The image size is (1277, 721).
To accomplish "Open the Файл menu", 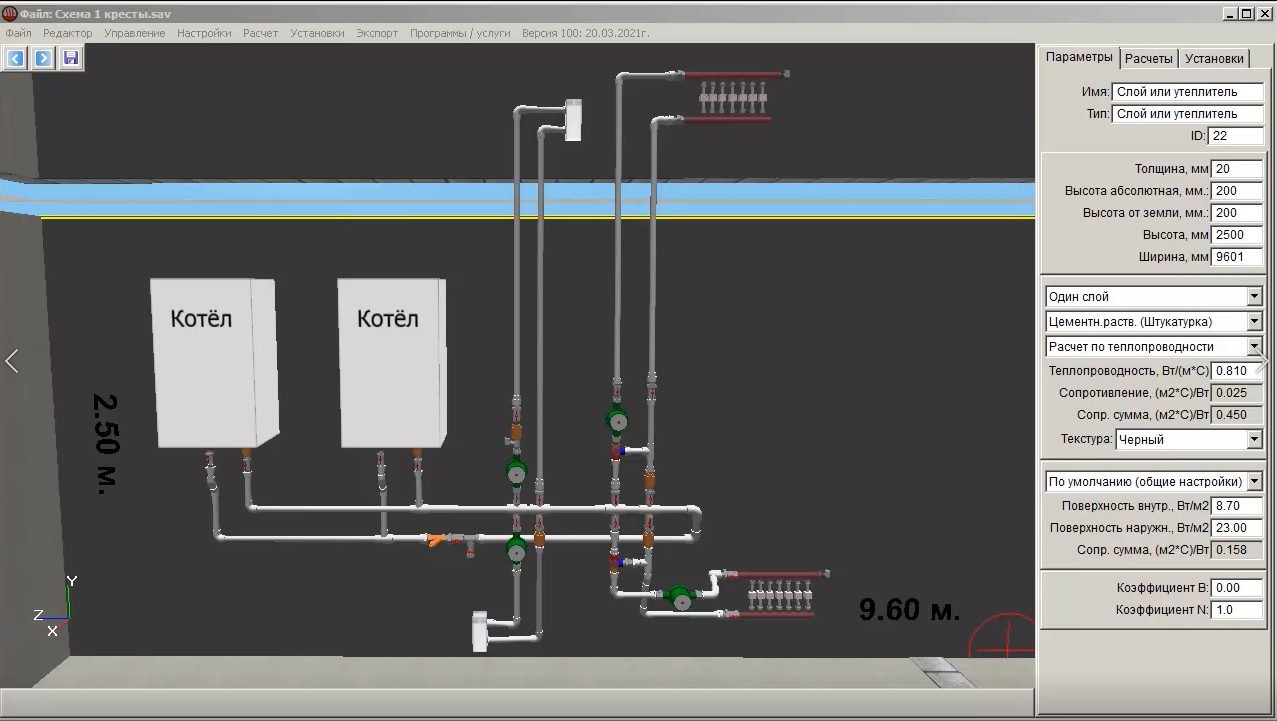I will (x=18, y=33).
